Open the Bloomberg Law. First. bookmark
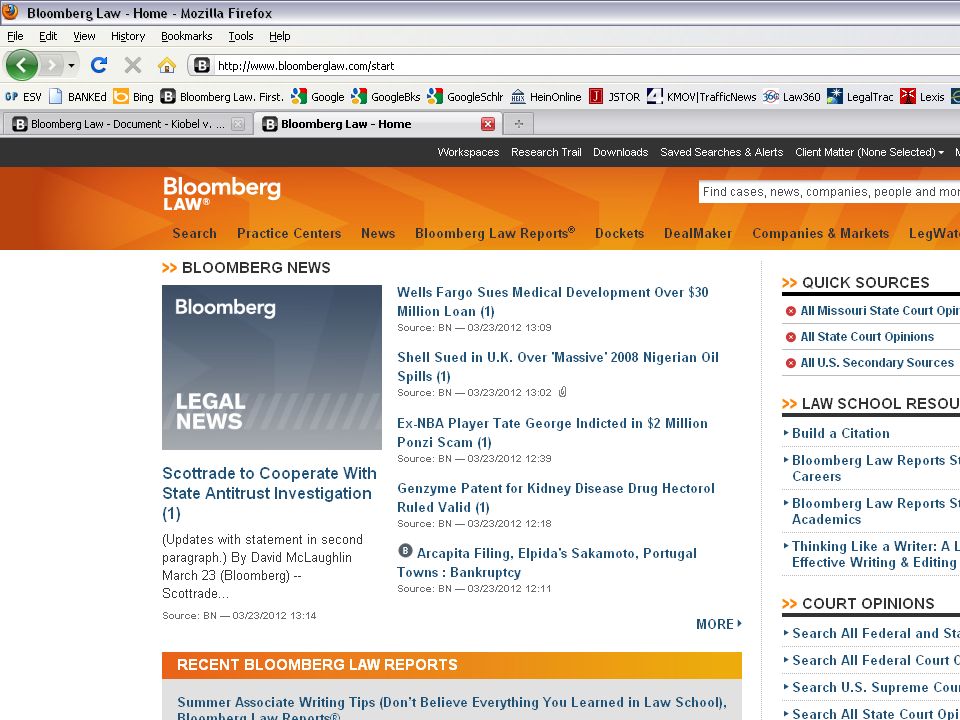The image size is (960, 720). pyautogui.click(x=222, y=97)
